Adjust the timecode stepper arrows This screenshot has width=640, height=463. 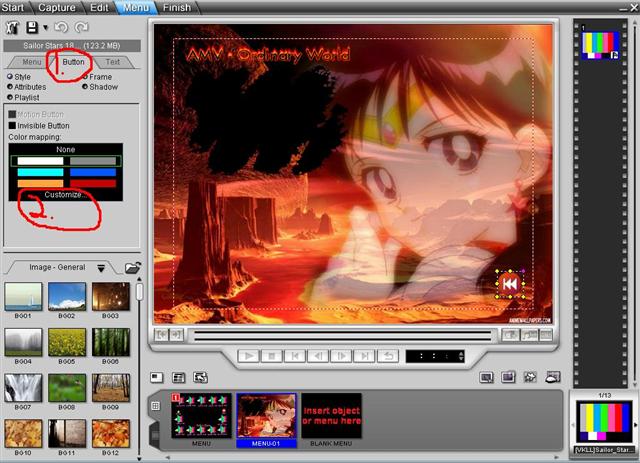coord(461,356)
